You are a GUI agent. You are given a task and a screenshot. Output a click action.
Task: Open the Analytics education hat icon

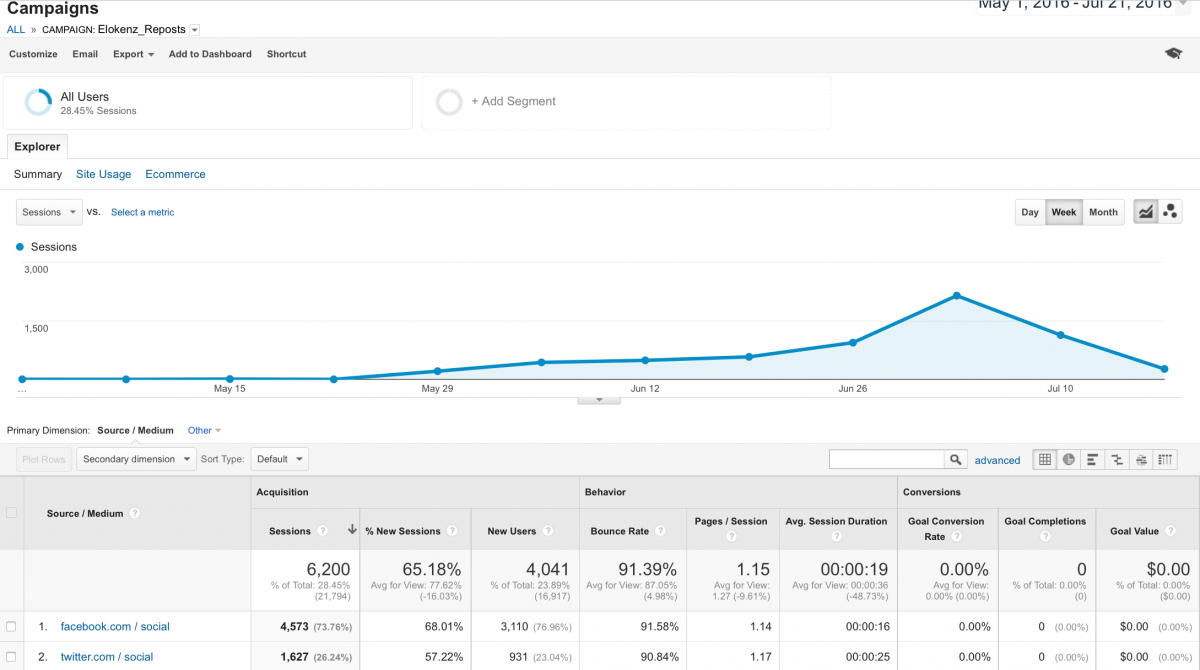click(x=1173, y=54)
